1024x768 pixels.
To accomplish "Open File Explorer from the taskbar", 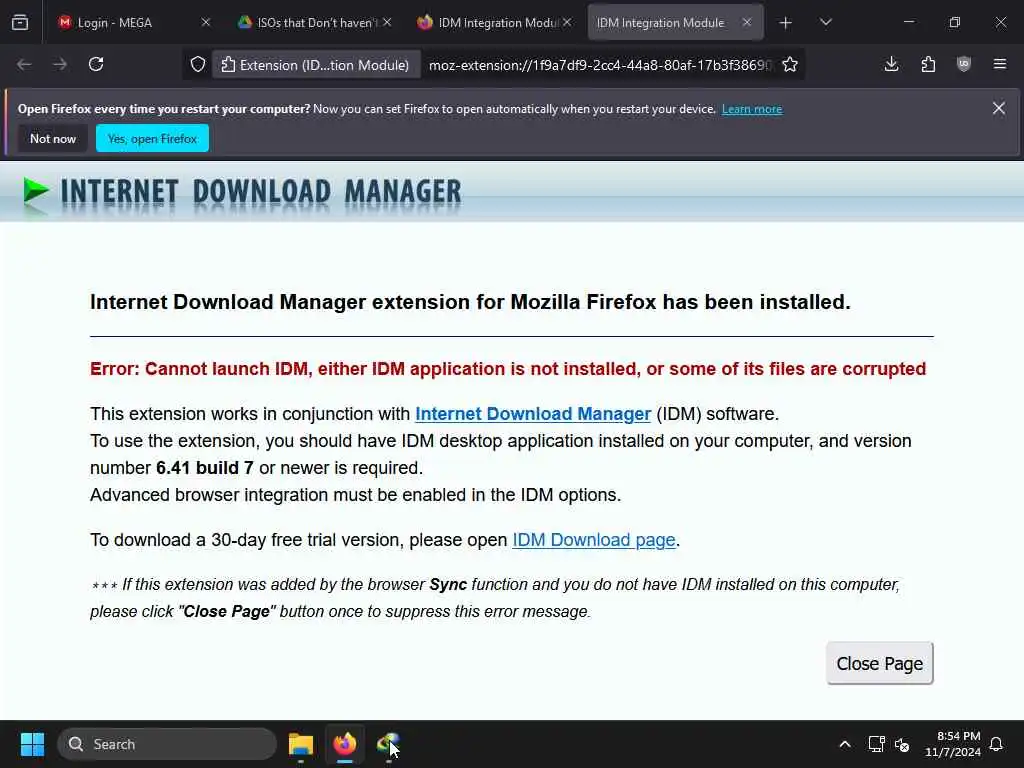I will pos(301,744).
